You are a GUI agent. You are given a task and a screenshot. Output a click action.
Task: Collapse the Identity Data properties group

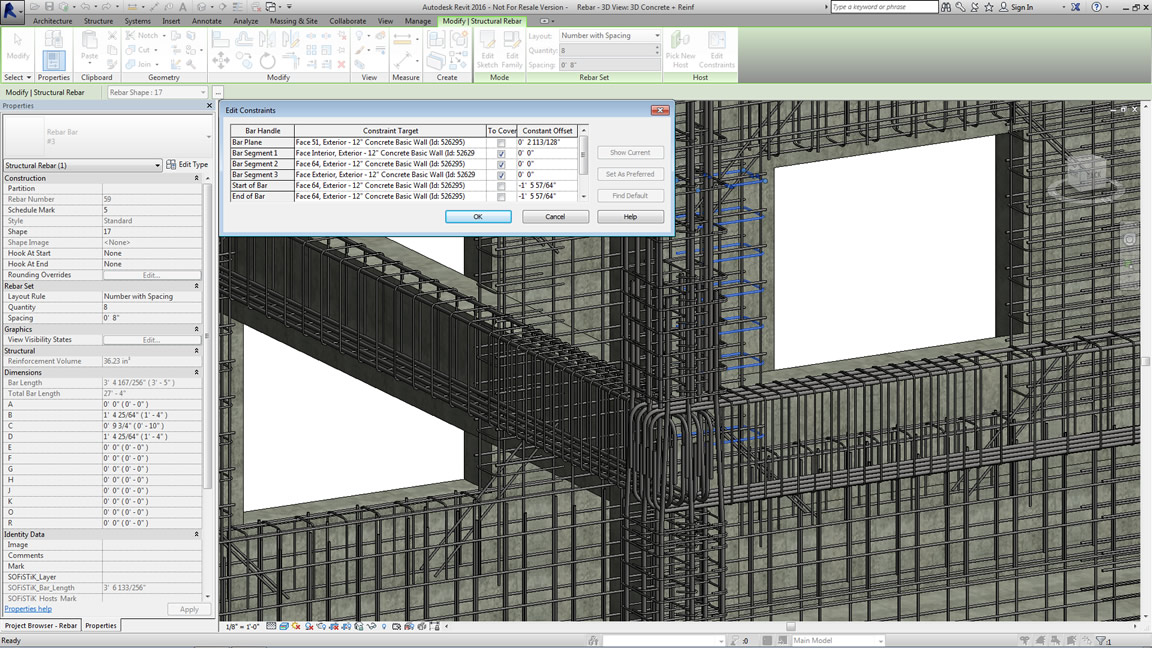[196, 534]
